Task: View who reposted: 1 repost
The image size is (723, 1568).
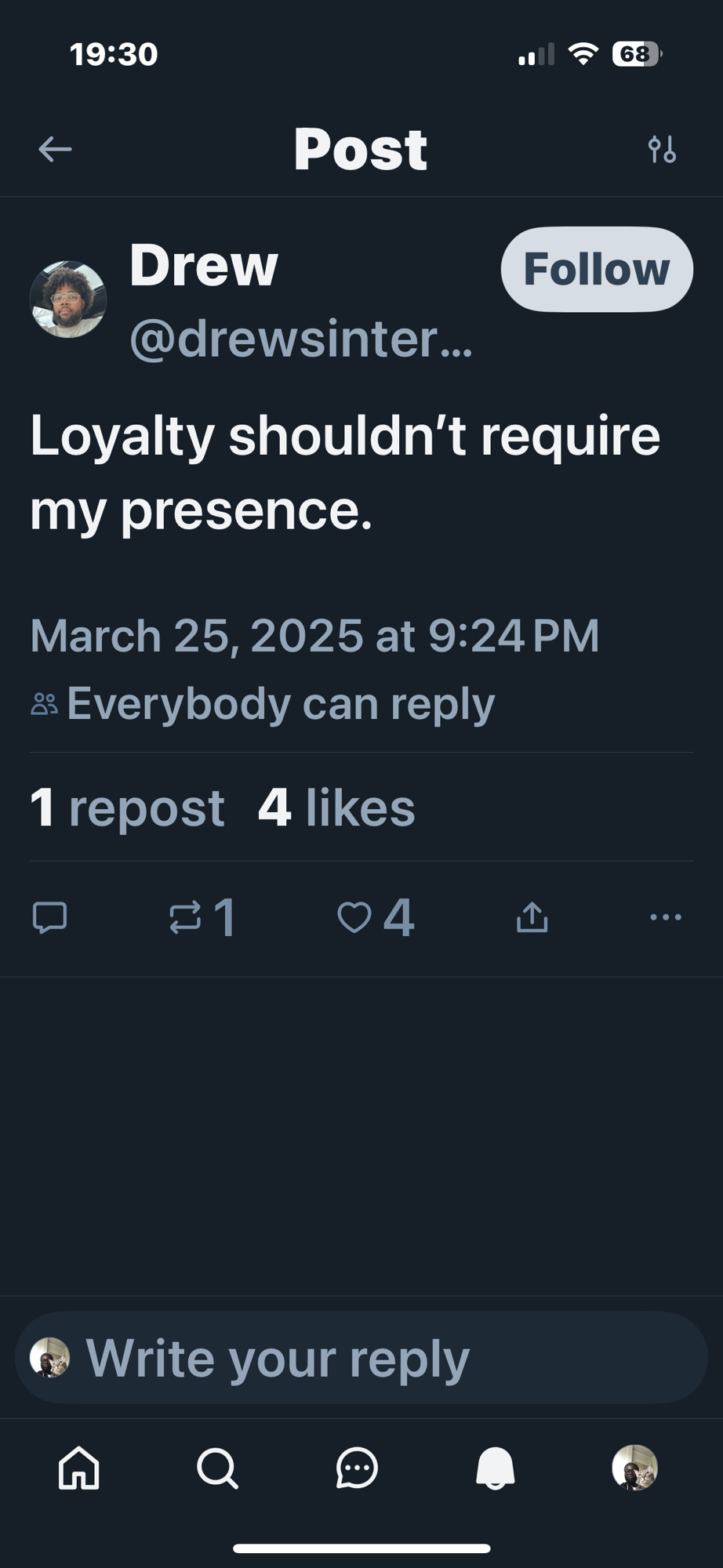Action: (x=127, y=808)
